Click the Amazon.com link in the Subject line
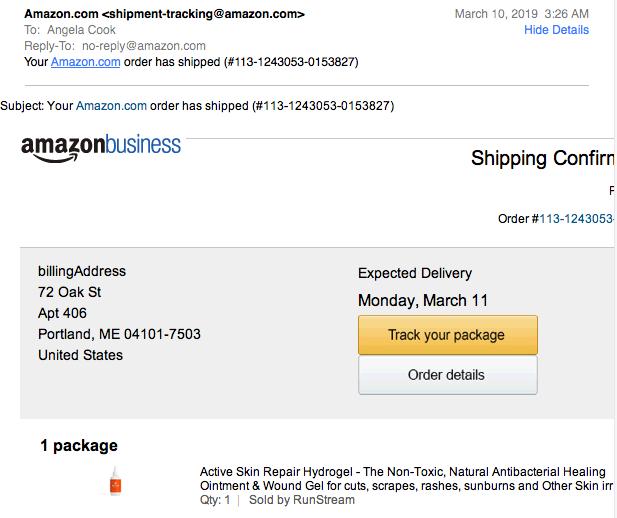 point(111,105)
